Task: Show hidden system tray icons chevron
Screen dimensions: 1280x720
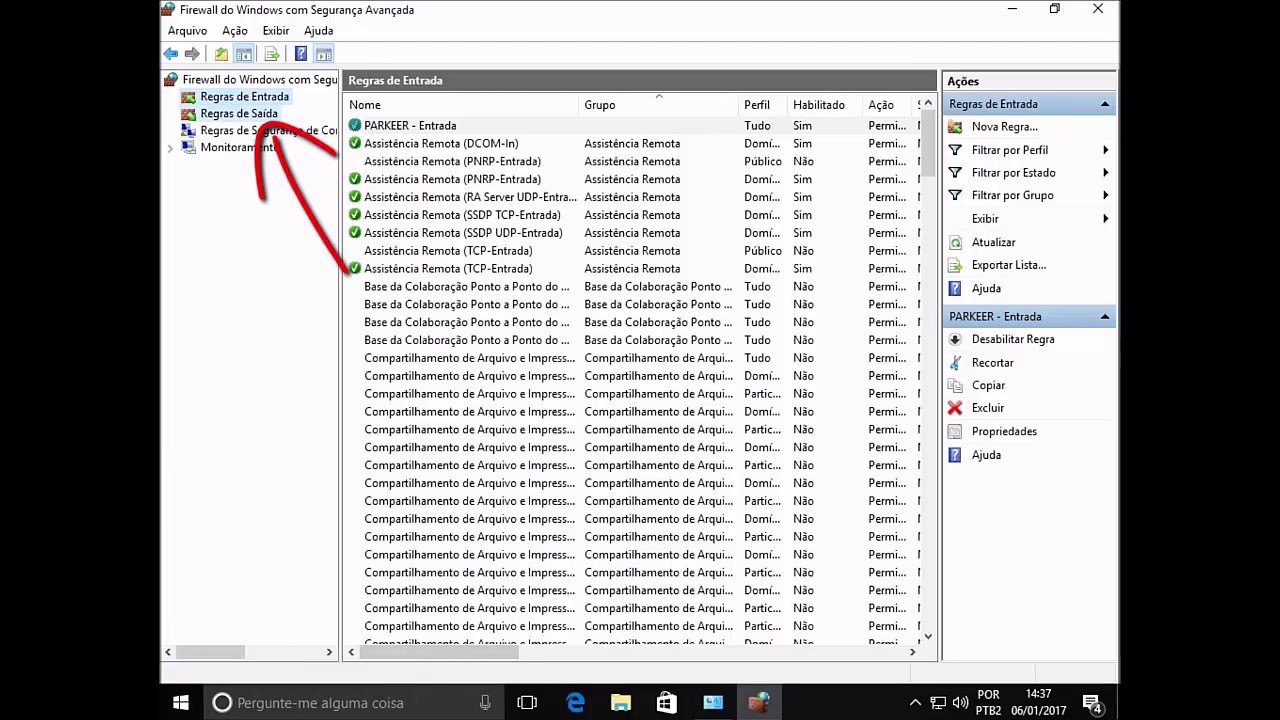Action: [915, 703]
